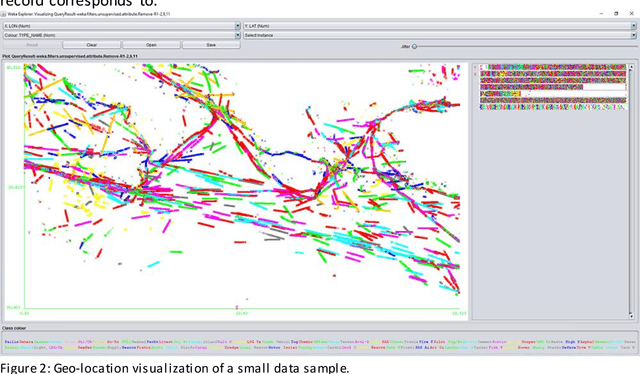Click the 'Supply' class colour label

(114, 347)
